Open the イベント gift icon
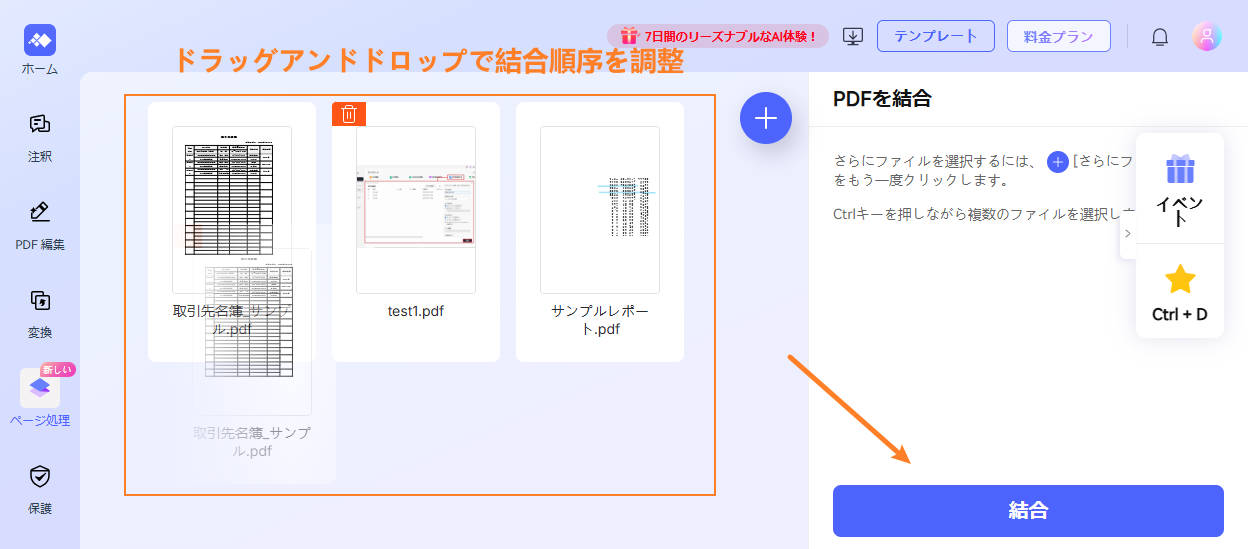Screen dimensions: 1248x549 click(1181, 169)
